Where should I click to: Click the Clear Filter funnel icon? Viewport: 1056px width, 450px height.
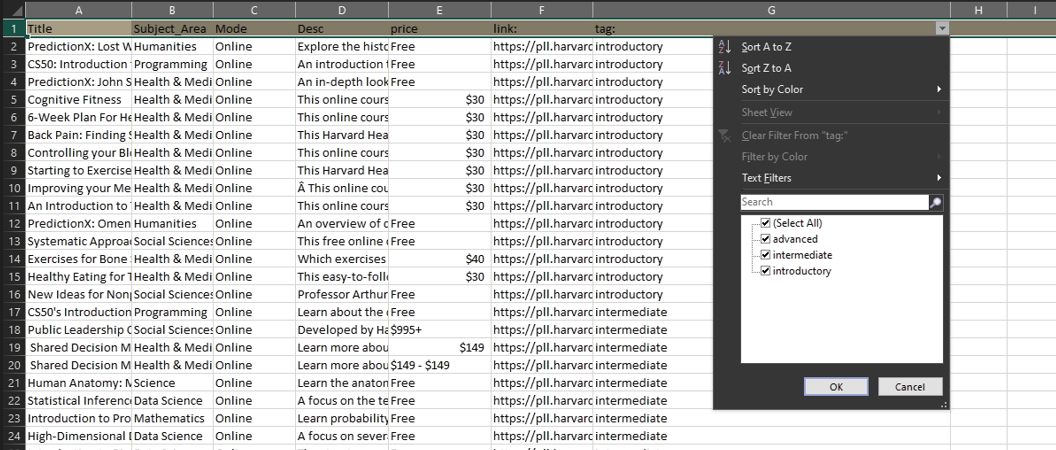point(726,135)
